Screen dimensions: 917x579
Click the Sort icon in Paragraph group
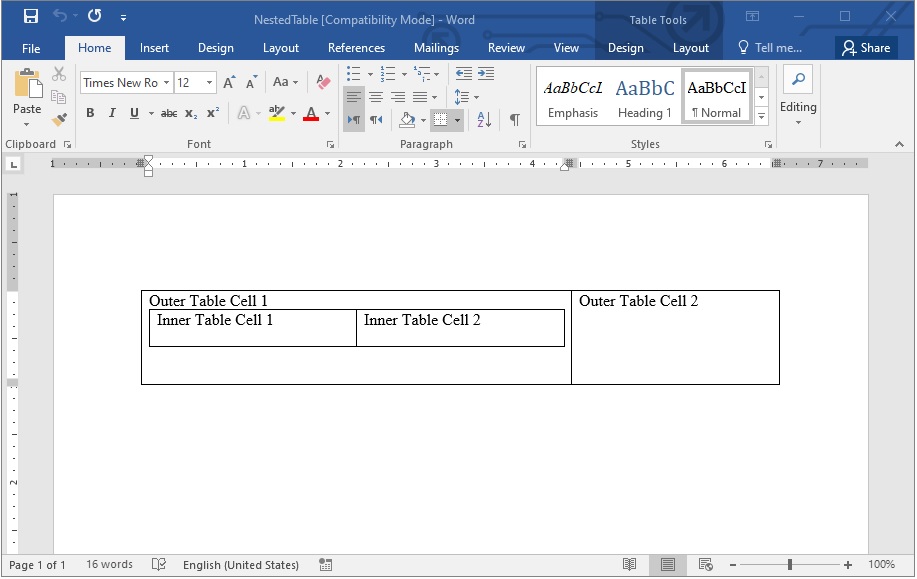click(483, 119)
